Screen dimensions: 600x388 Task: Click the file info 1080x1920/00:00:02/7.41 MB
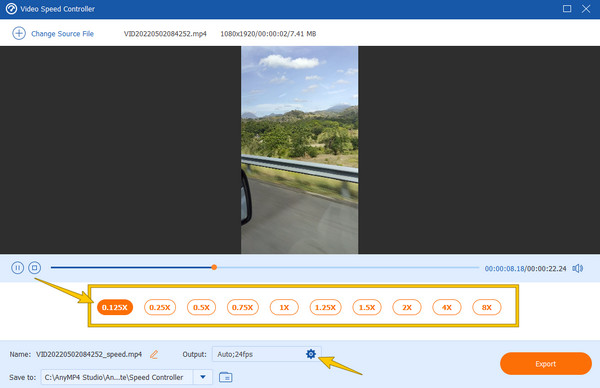coord(268,34)
